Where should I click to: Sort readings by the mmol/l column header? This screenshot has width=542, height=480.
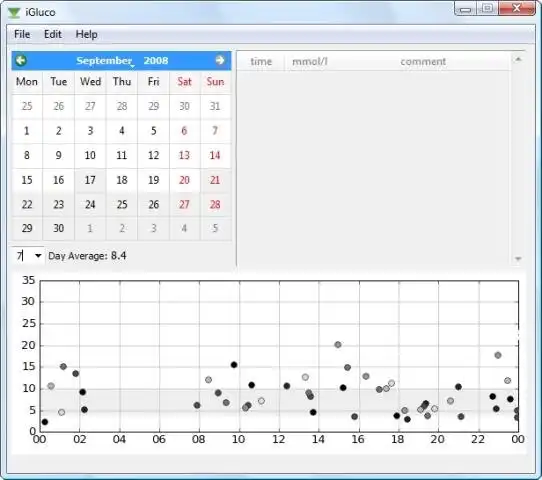(310, 62)
